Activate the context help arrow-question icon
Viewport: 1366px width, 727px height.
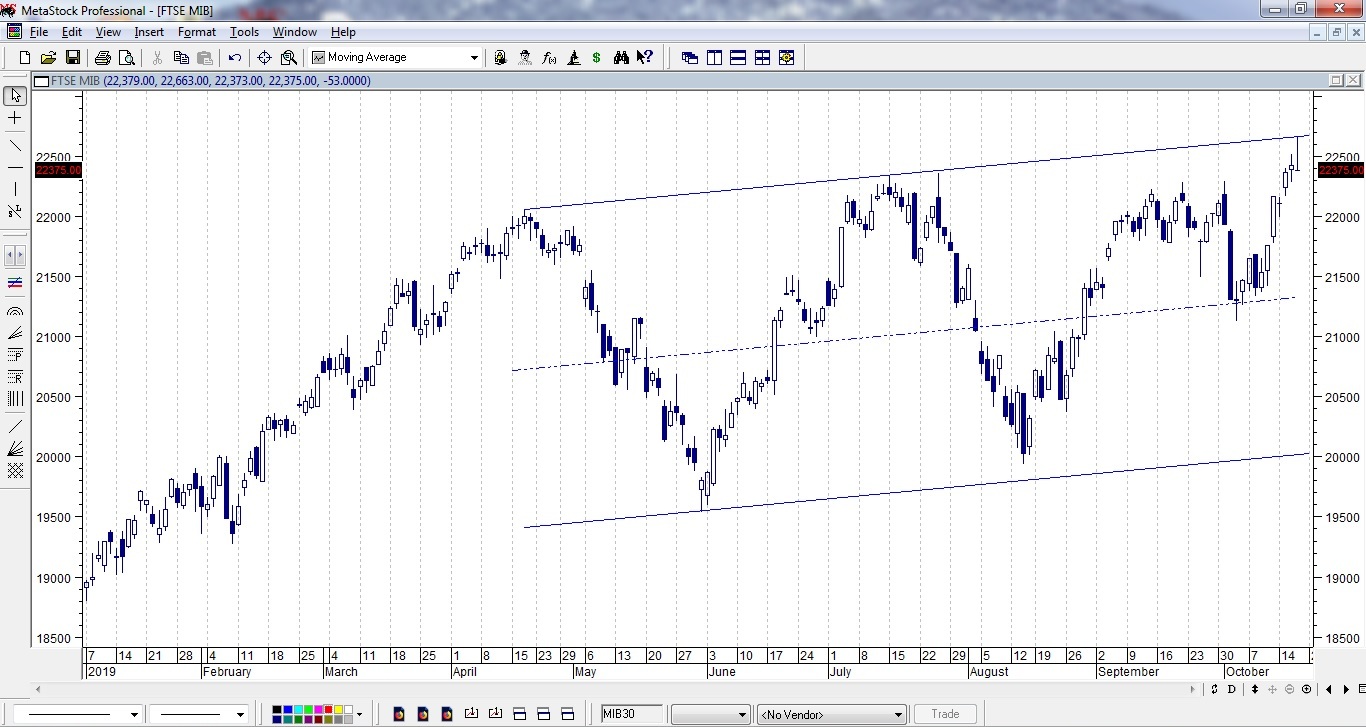pyautogui.click(x=645, y=58)
